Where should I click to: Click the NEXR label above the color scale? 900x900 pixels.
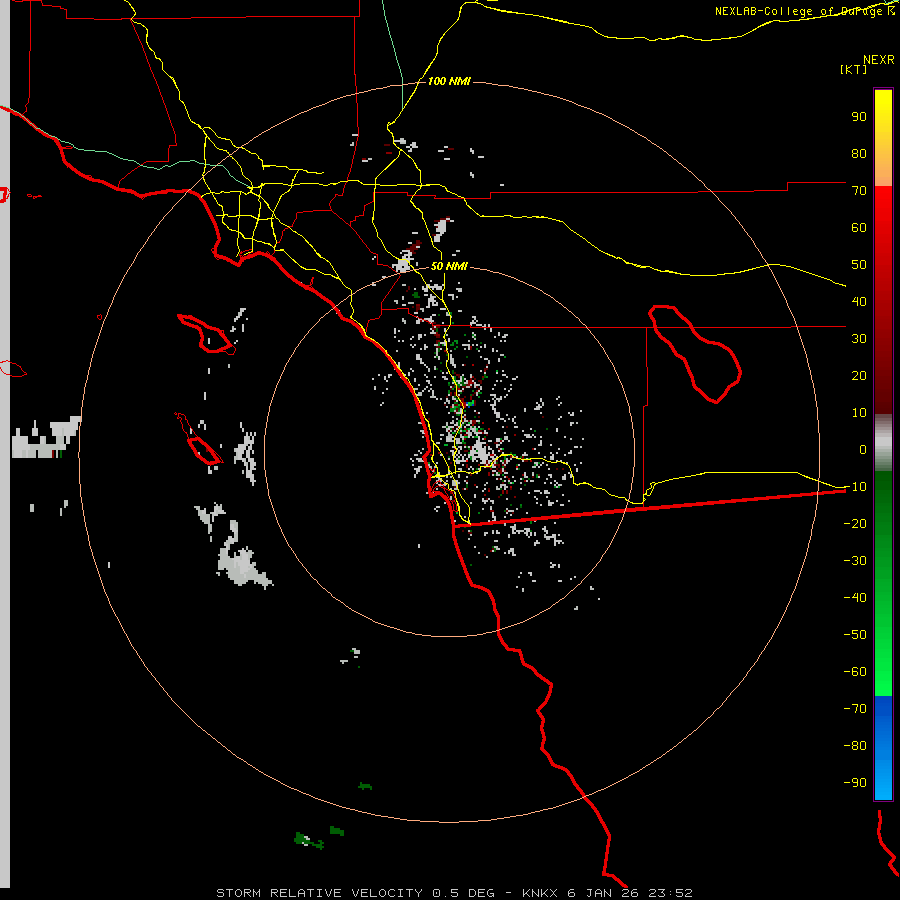coord(879,60)
